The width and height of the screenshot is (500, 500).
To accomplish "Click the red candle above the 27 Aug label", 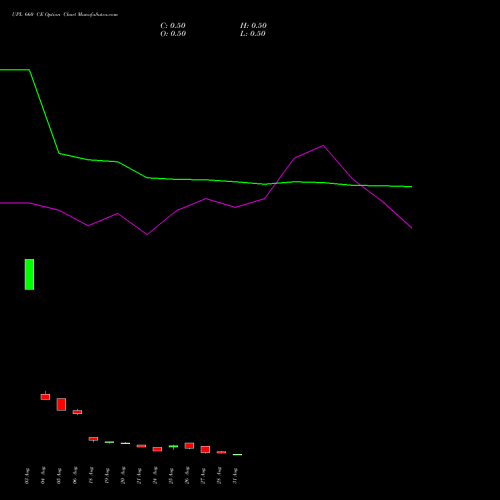I will pyautogui.click(x=205, y=449).
